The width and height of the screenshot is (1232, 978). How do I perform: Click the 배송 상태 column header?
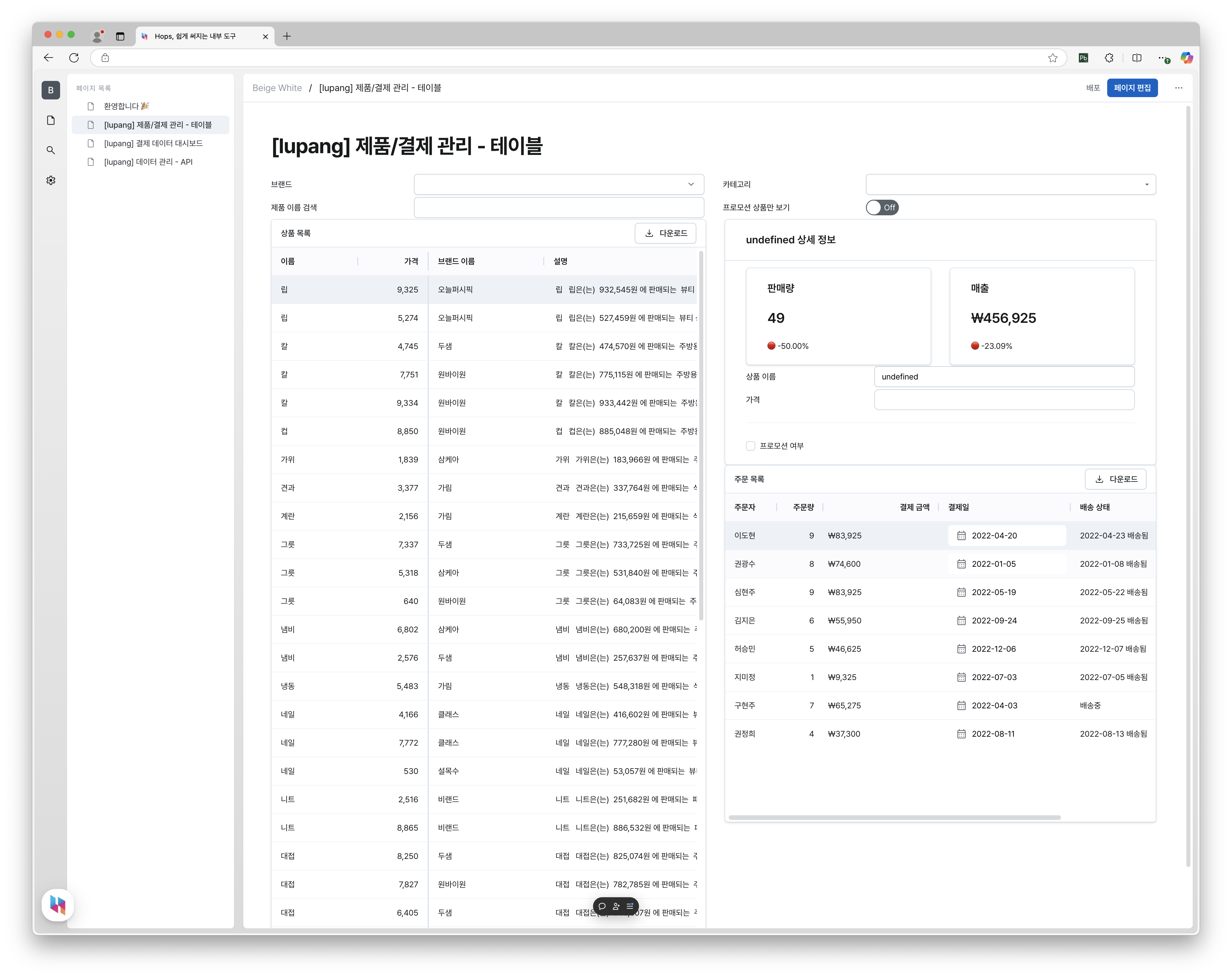tap(1095, 507)
